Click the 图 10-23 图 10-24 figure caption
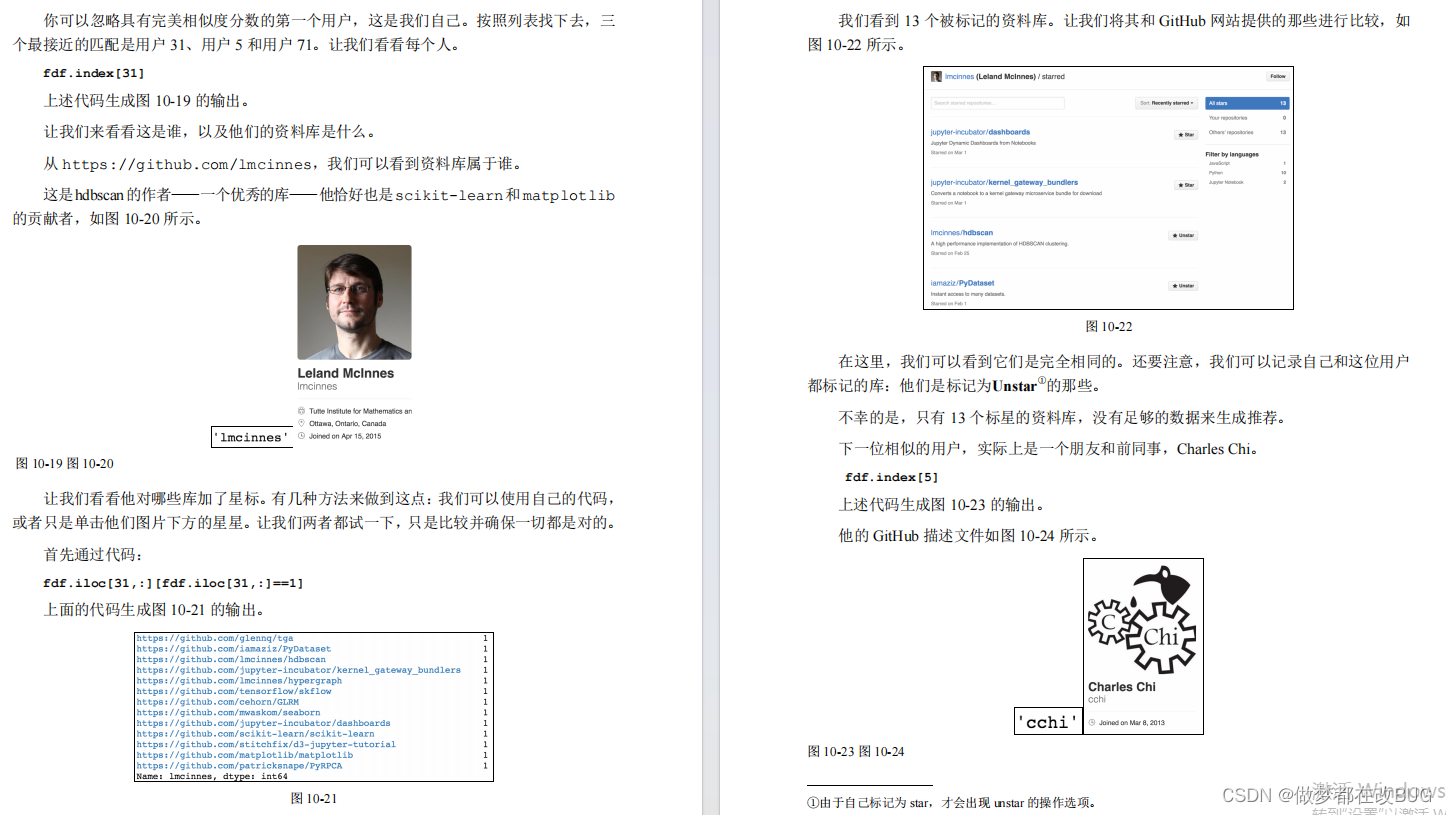This screenshot has height=815, width=1446. [x=856, y=751]
